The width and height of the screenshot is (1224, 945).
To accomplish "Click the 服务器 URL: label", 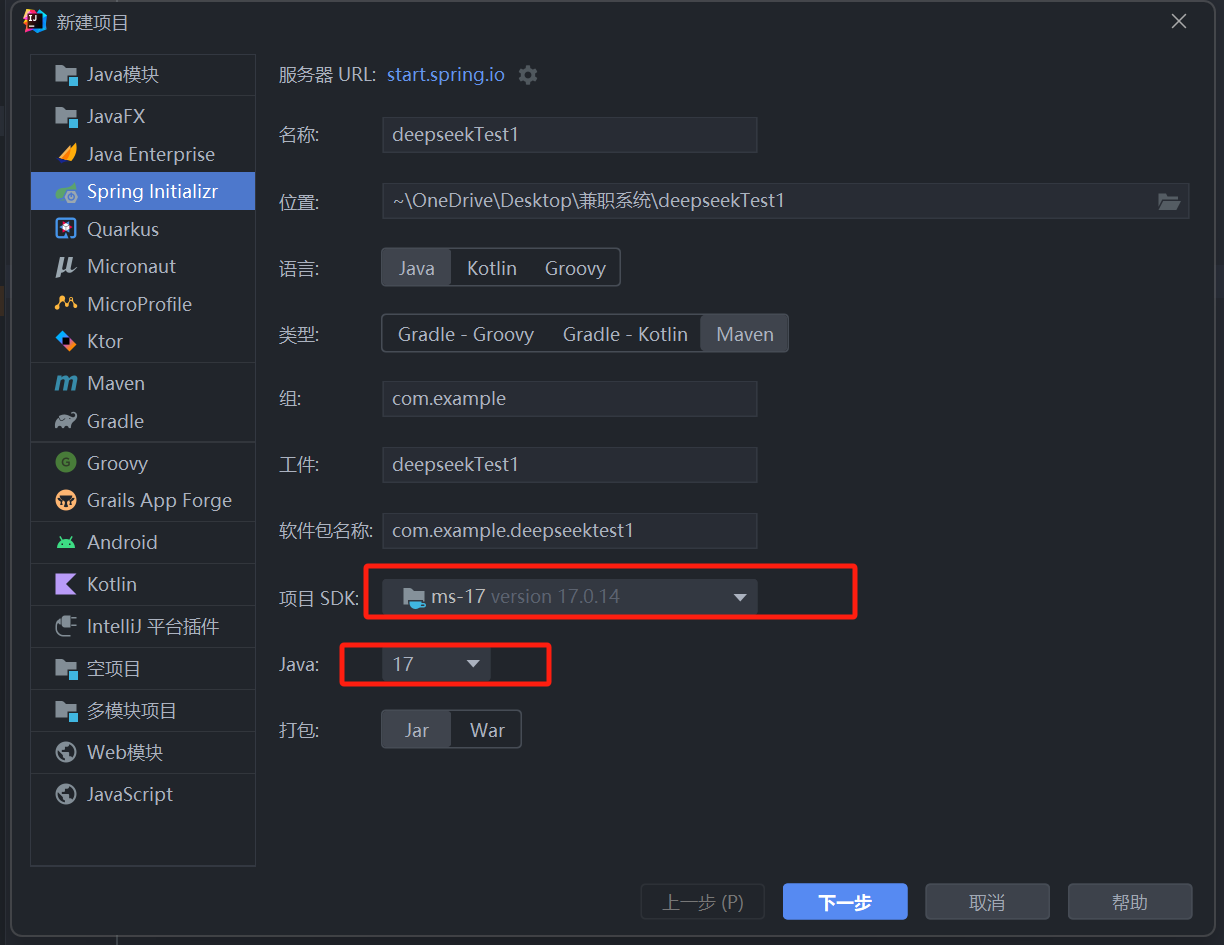I will point(328,75).
